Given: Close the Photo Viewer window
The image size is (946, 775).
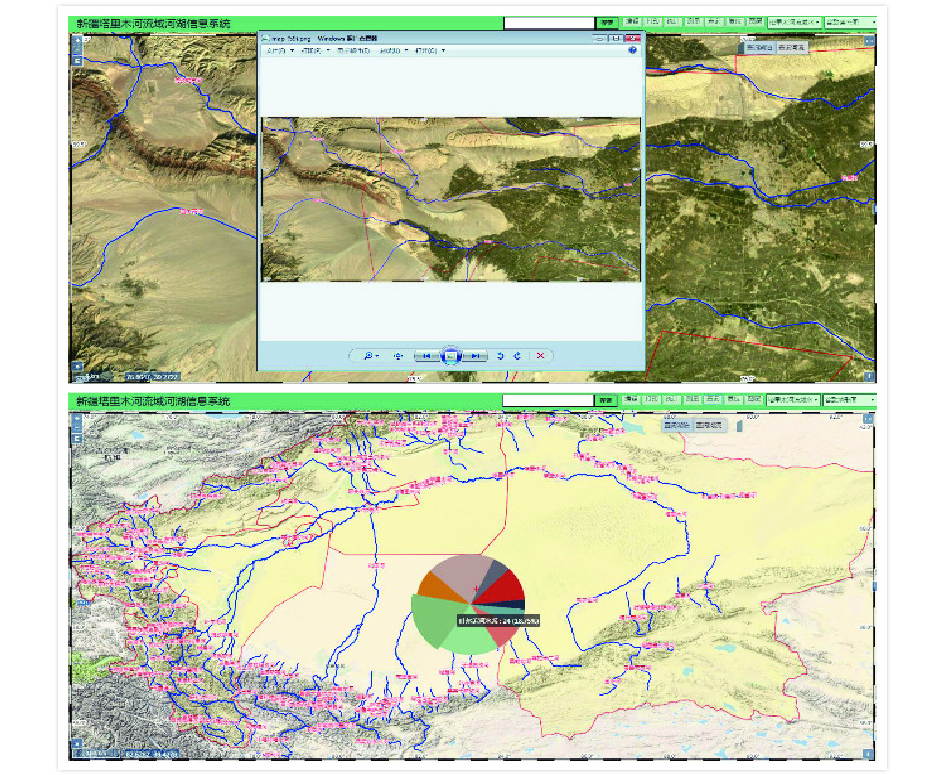Looking at the screenshot, I should [x=632, y=39].
